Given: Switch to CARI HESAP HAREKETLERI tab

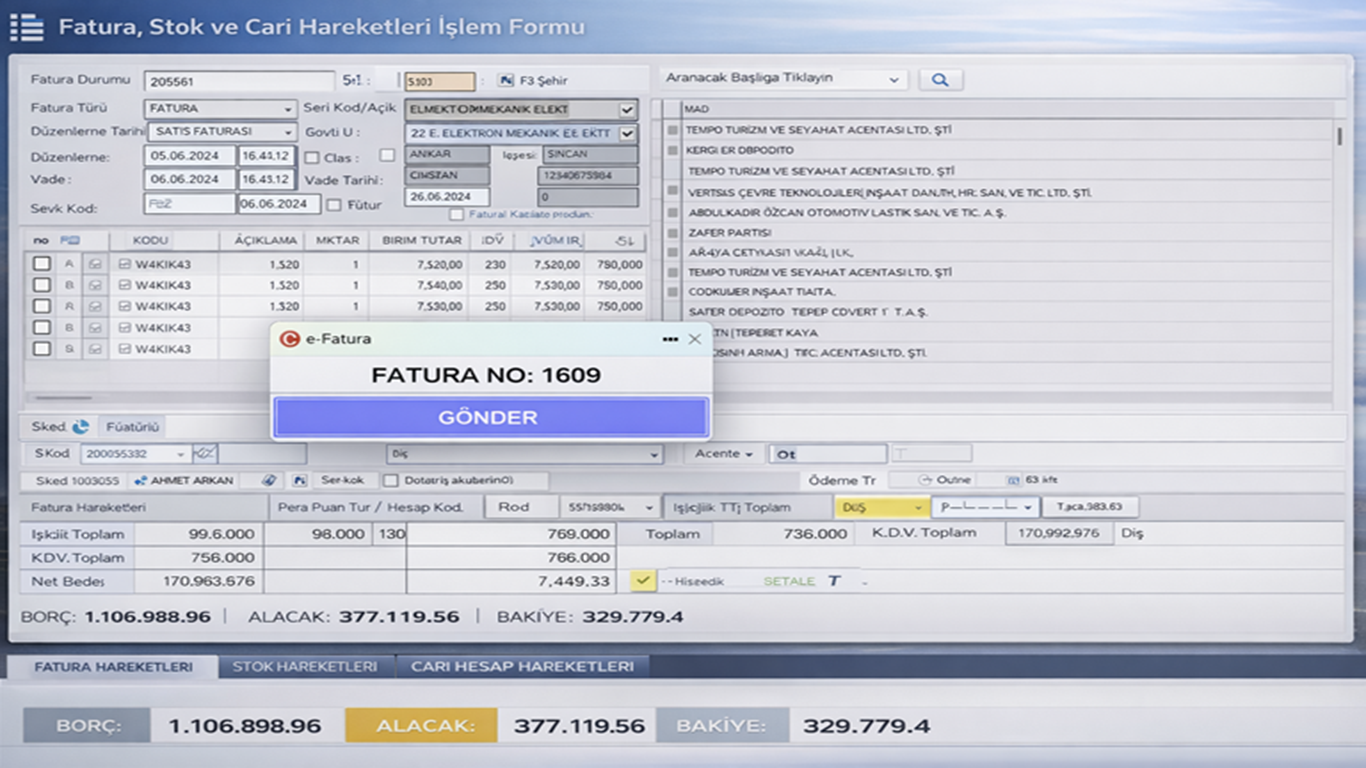Looking at the screenshot, I should 523,666.
